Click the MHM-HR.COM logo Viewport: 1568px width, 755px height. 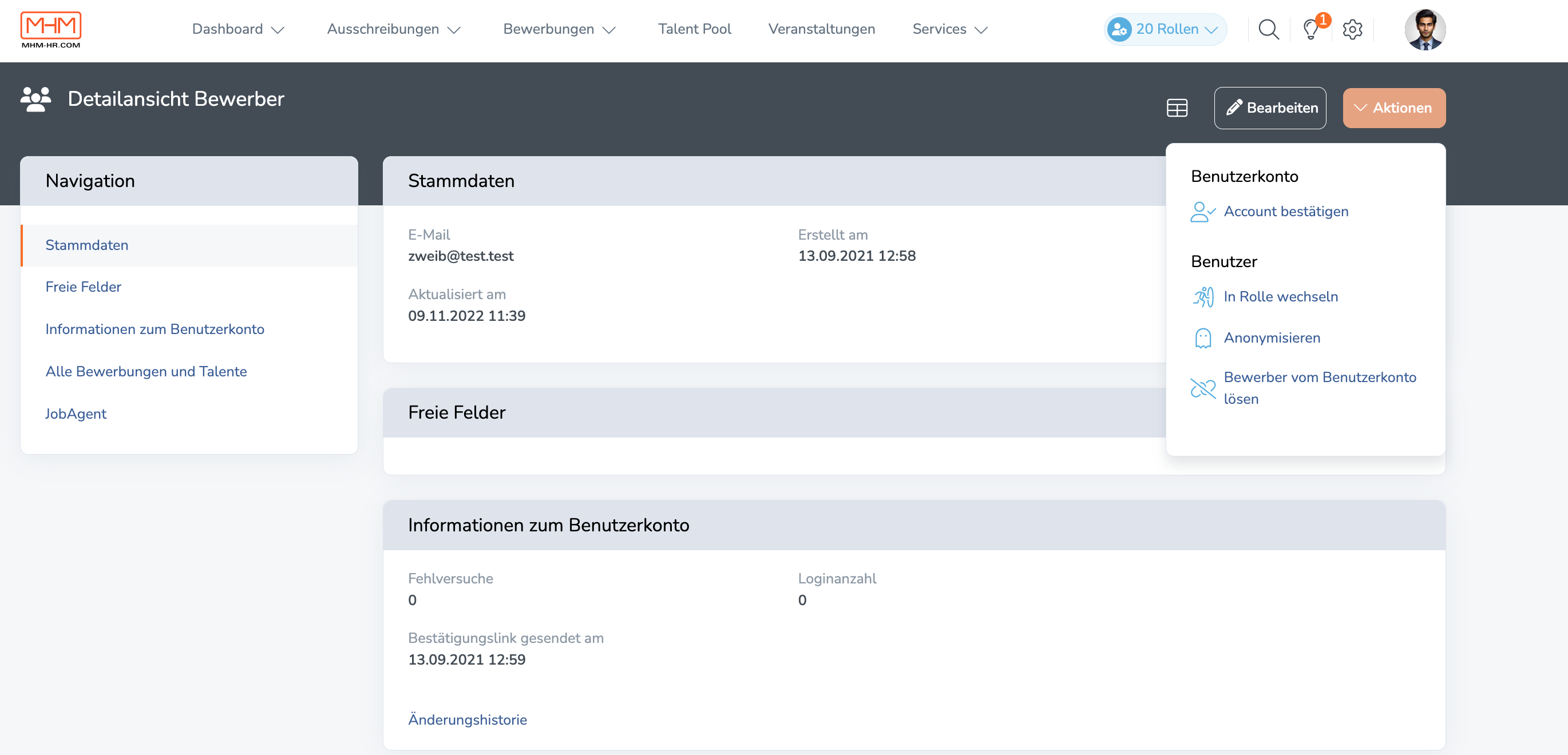[x=50, y=29]
